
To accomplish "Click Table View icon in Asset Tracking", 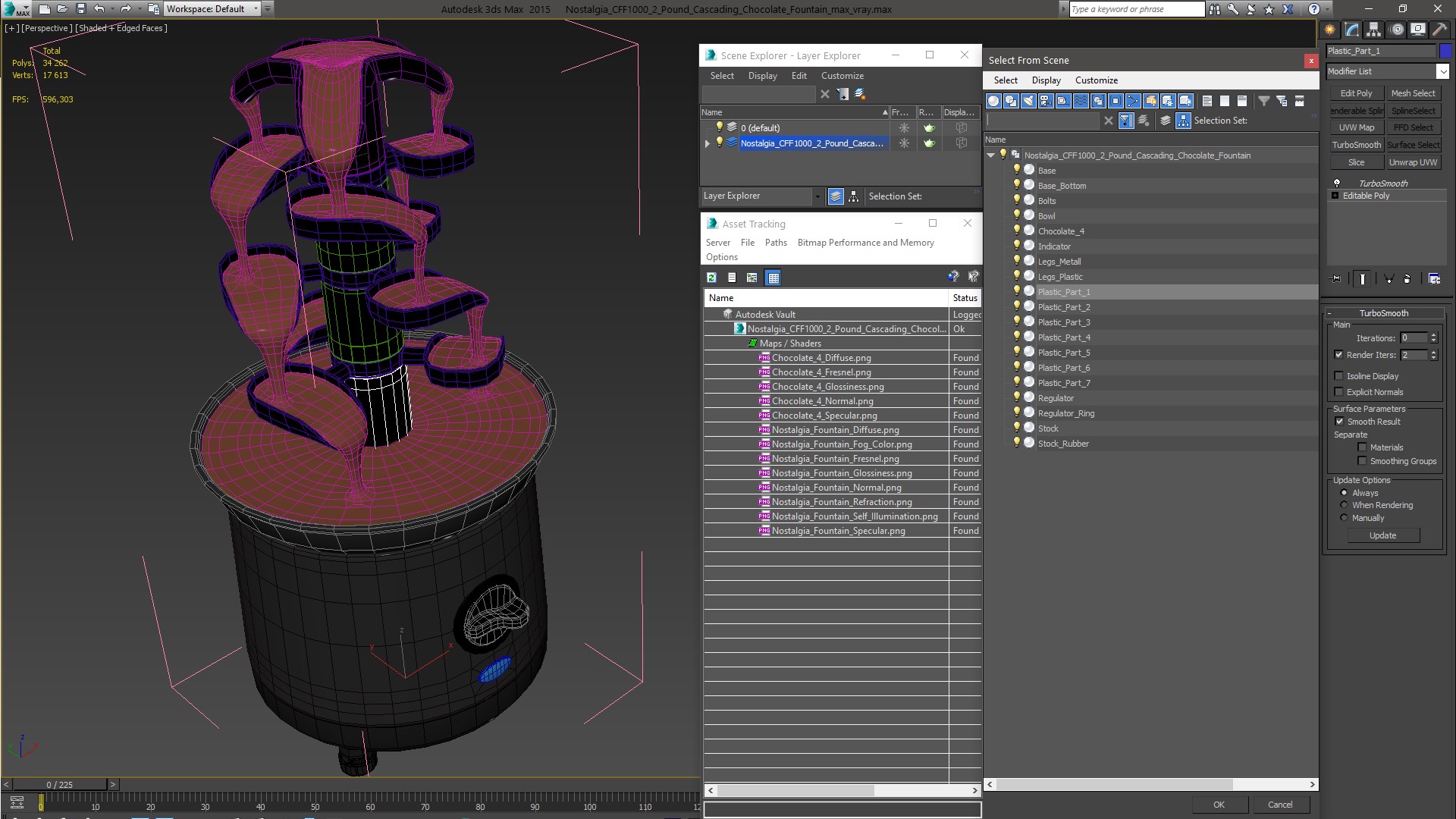I will tap(773, 278).
